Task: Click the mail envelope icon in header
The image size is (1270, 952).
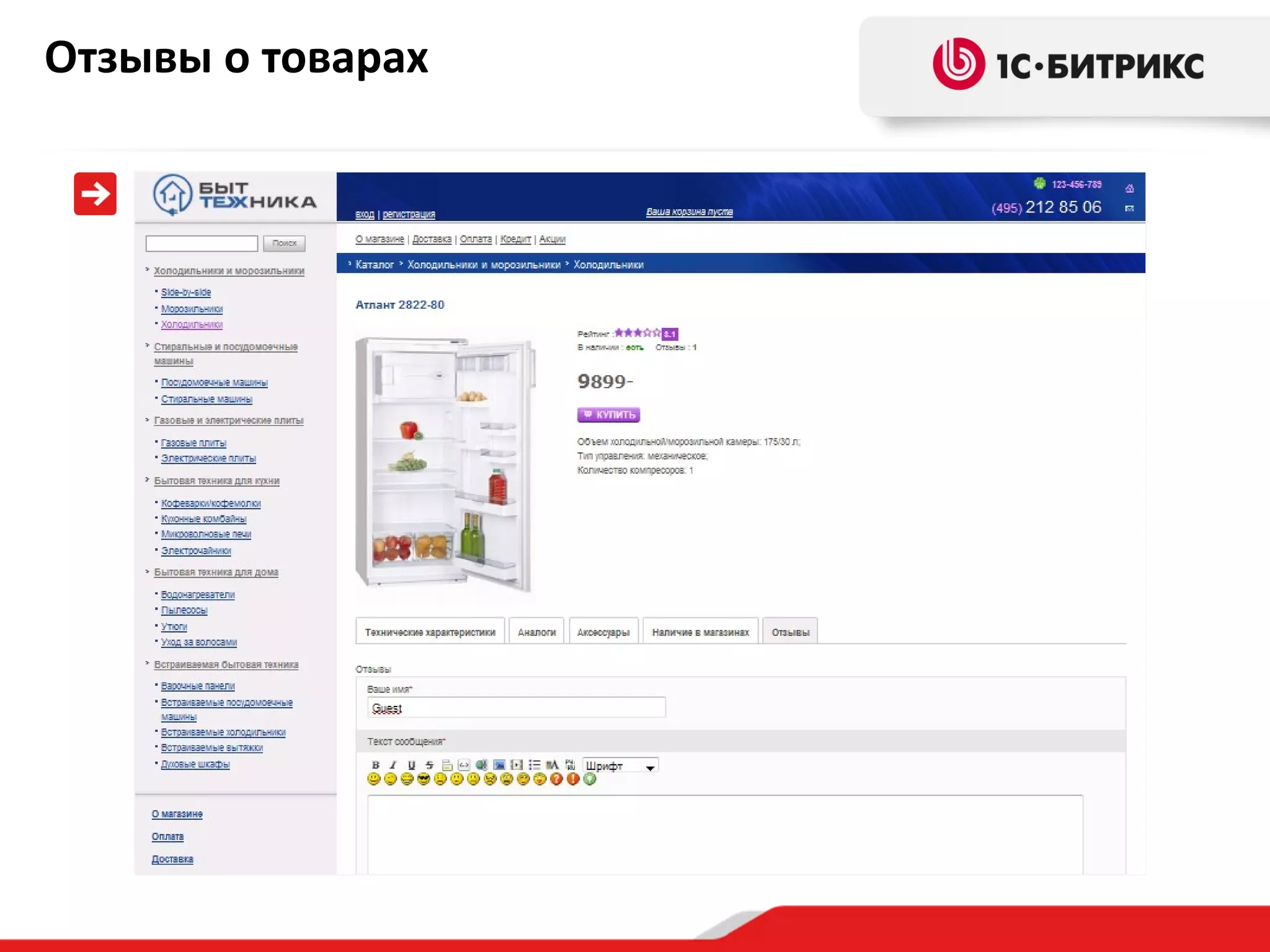Action: click(x=1129, y=208)
